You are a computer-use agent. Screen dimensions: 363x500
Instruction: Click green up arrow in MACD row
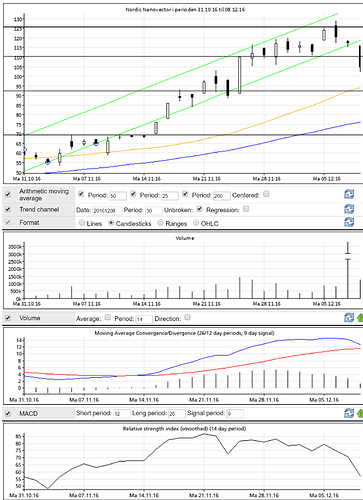point(360,413)
